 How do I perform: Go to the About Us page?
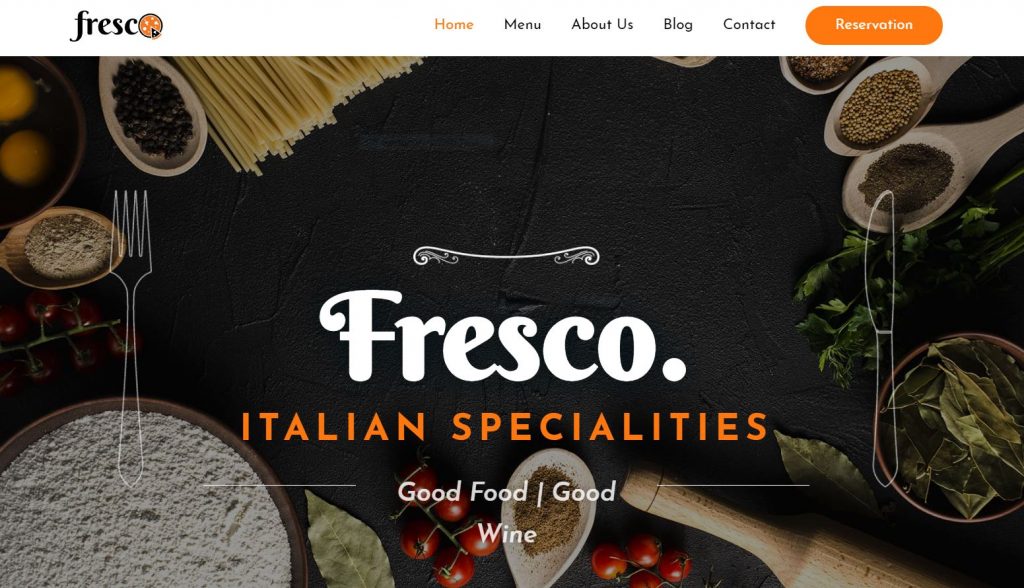tap(602, 25)
